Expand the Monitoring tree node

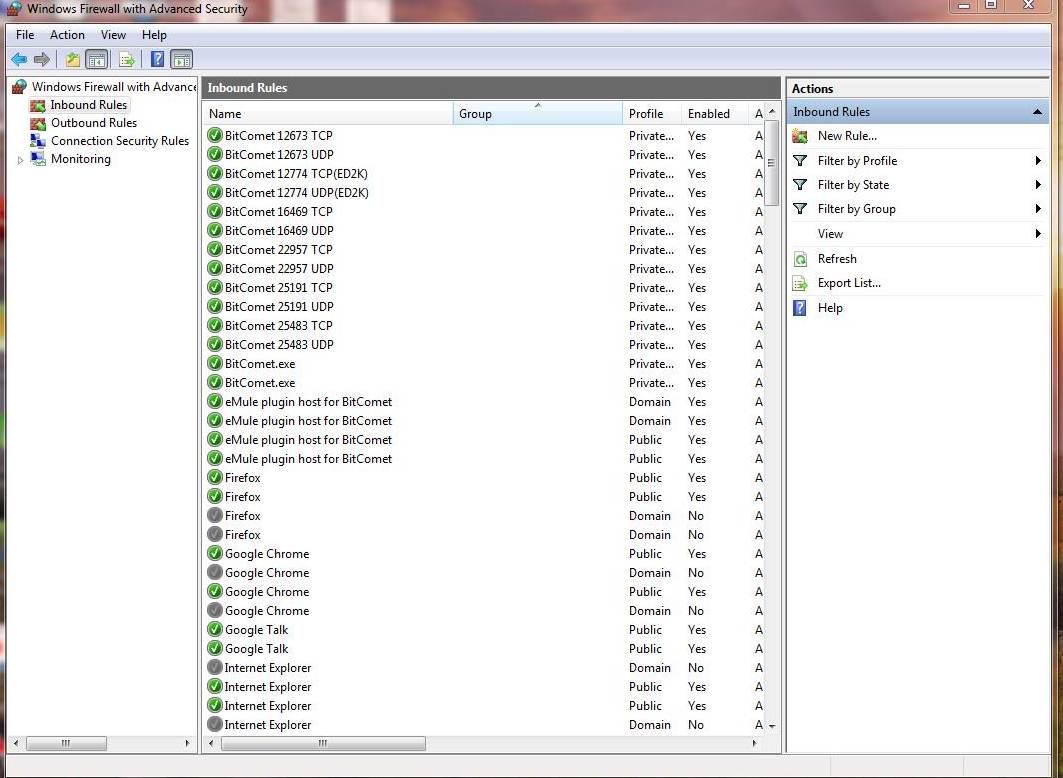coord(20,161)
